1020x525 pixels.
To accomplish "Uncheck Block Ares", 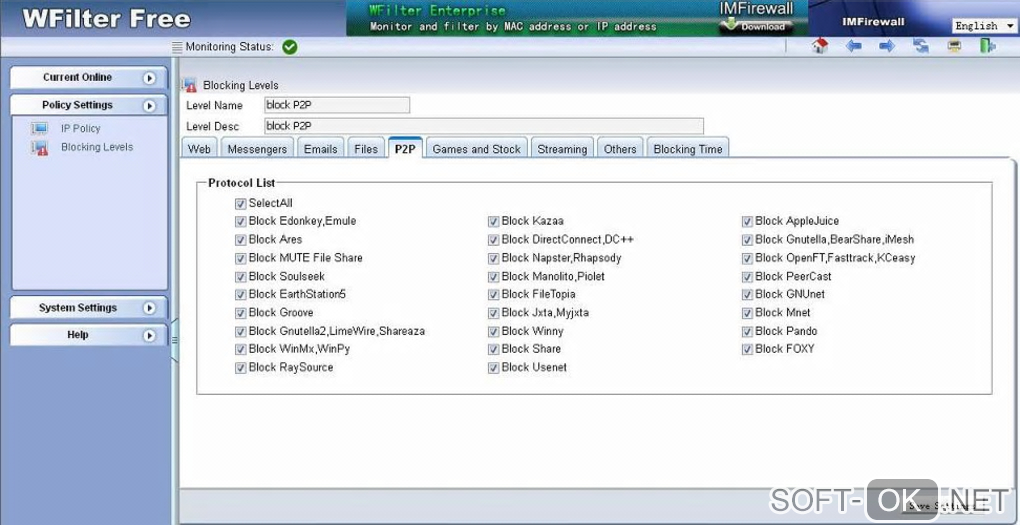I will click(241, 240).
